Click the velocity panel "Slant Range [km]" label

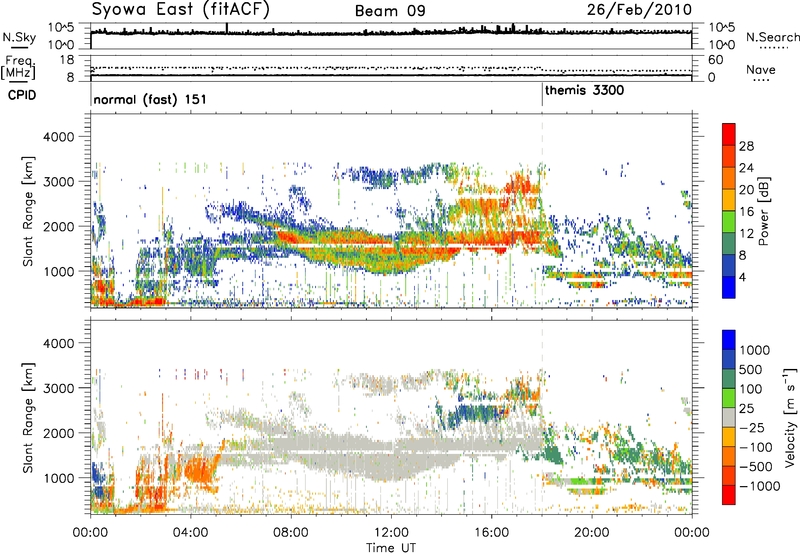pyautogui.click(x=29, y=417)
